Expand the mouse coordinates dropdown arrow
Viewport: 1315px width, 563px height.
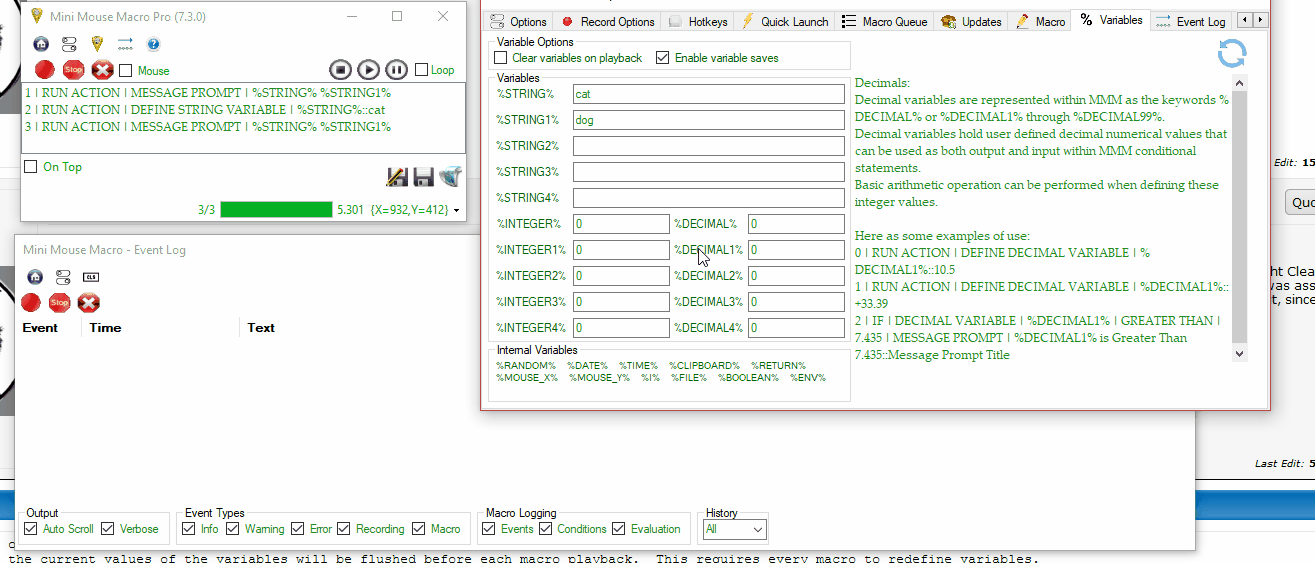coord(457,211)
